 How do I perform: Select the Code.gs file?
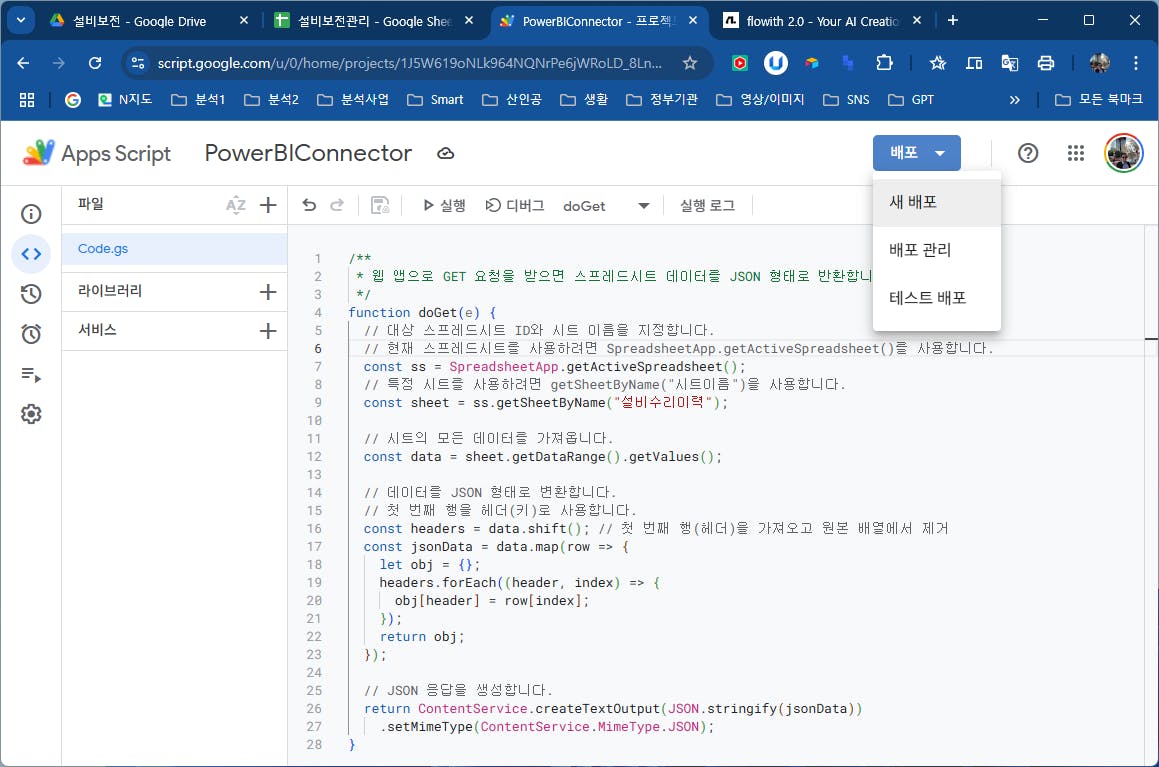click(174, 249)
